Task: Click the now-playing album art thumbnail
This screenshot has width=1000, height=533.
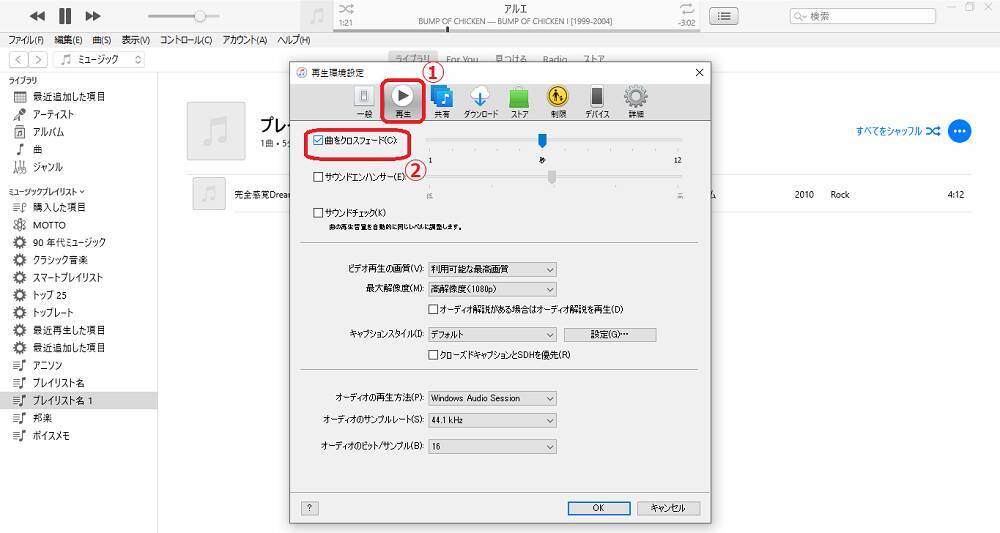Action: point(316,16)
